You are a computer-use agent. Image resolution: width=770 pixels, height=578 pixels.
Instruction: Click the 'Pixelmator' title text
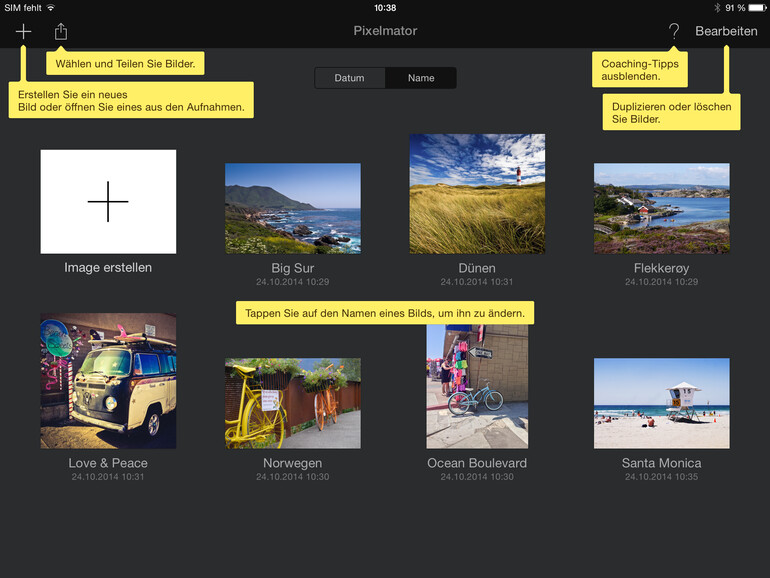tap(385, 30)
